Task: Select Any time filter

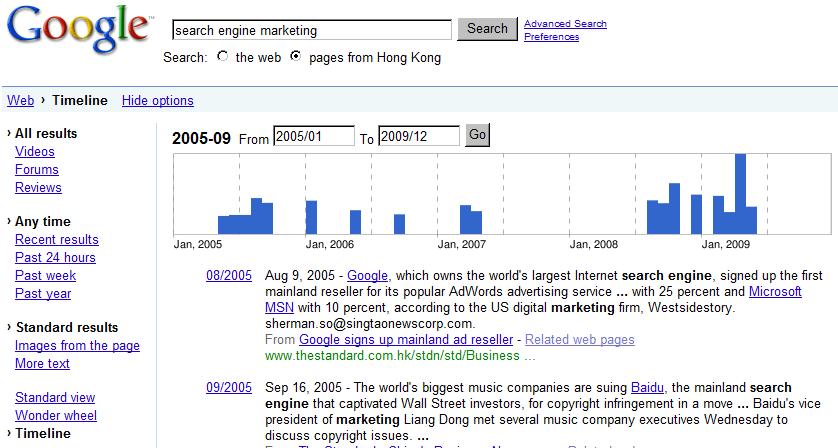Action: (x=43, y=222)
